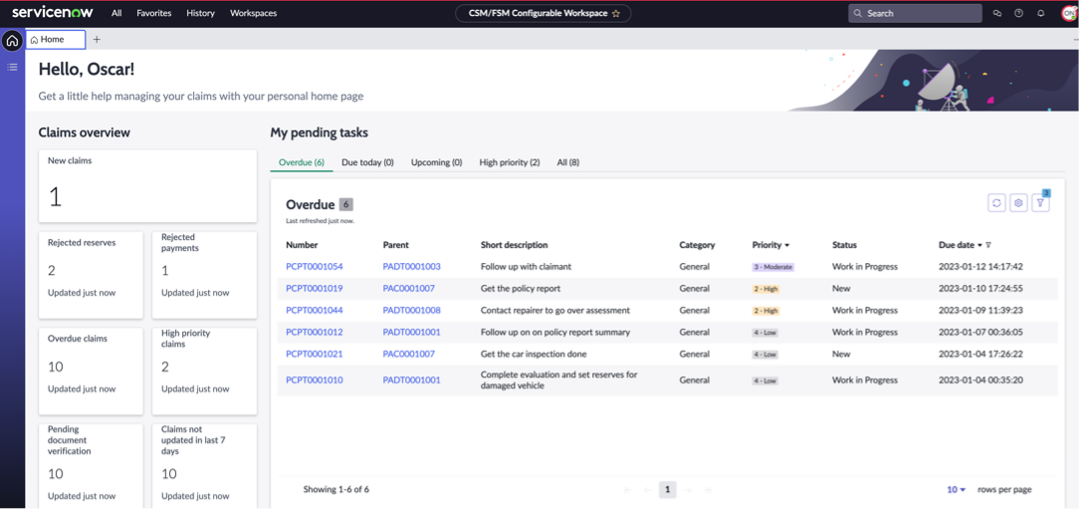Screen dimensions: 1081x513
Task: Refresh the Overdue list
Action: [x=996, y=203]
